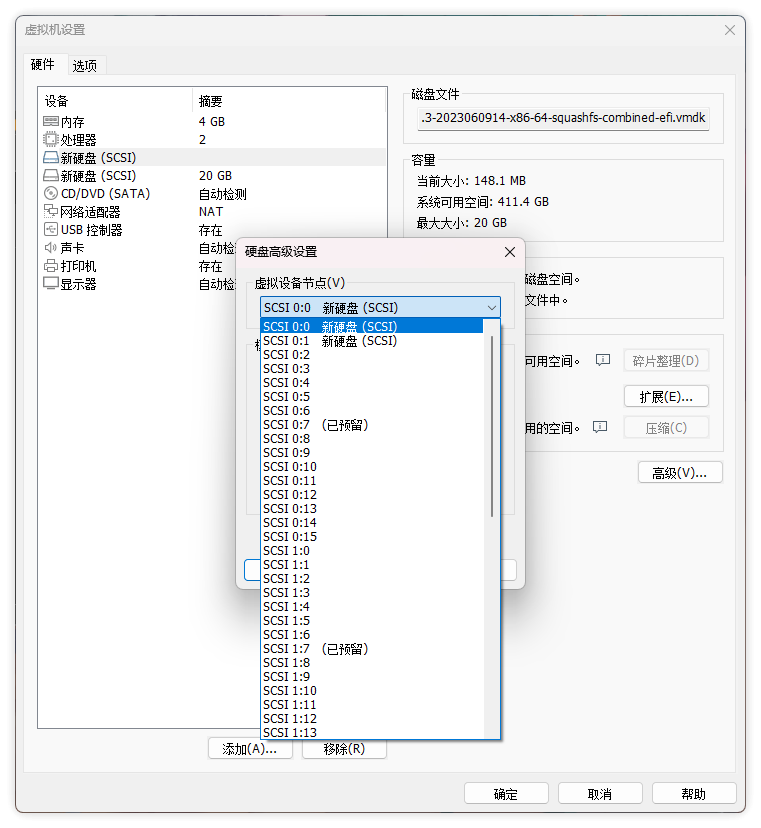Click the disk icon of the 20 GB 新硬盘 row
The width and height of the screenshot is (761, 828).
click(x=51, y=175)
